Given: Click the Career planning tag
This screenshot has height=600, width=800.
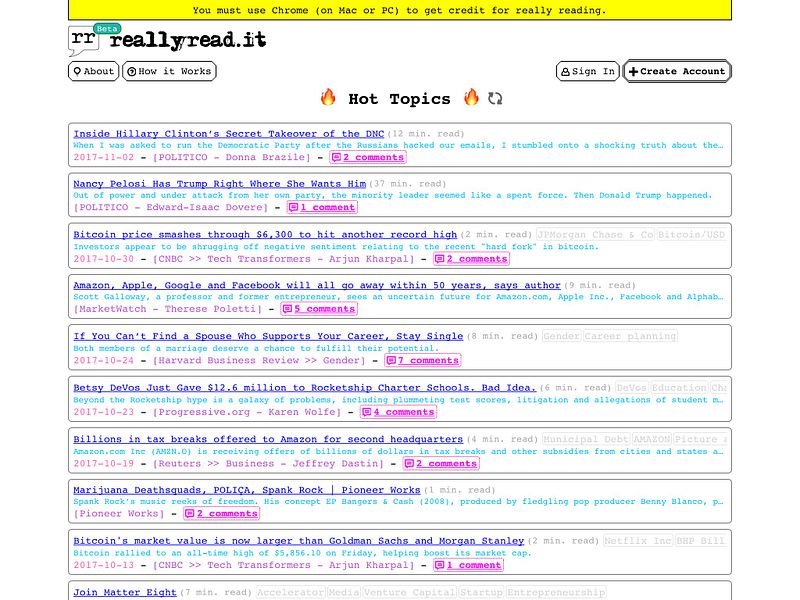Looking at the screenshot, I should coord(630,336).
